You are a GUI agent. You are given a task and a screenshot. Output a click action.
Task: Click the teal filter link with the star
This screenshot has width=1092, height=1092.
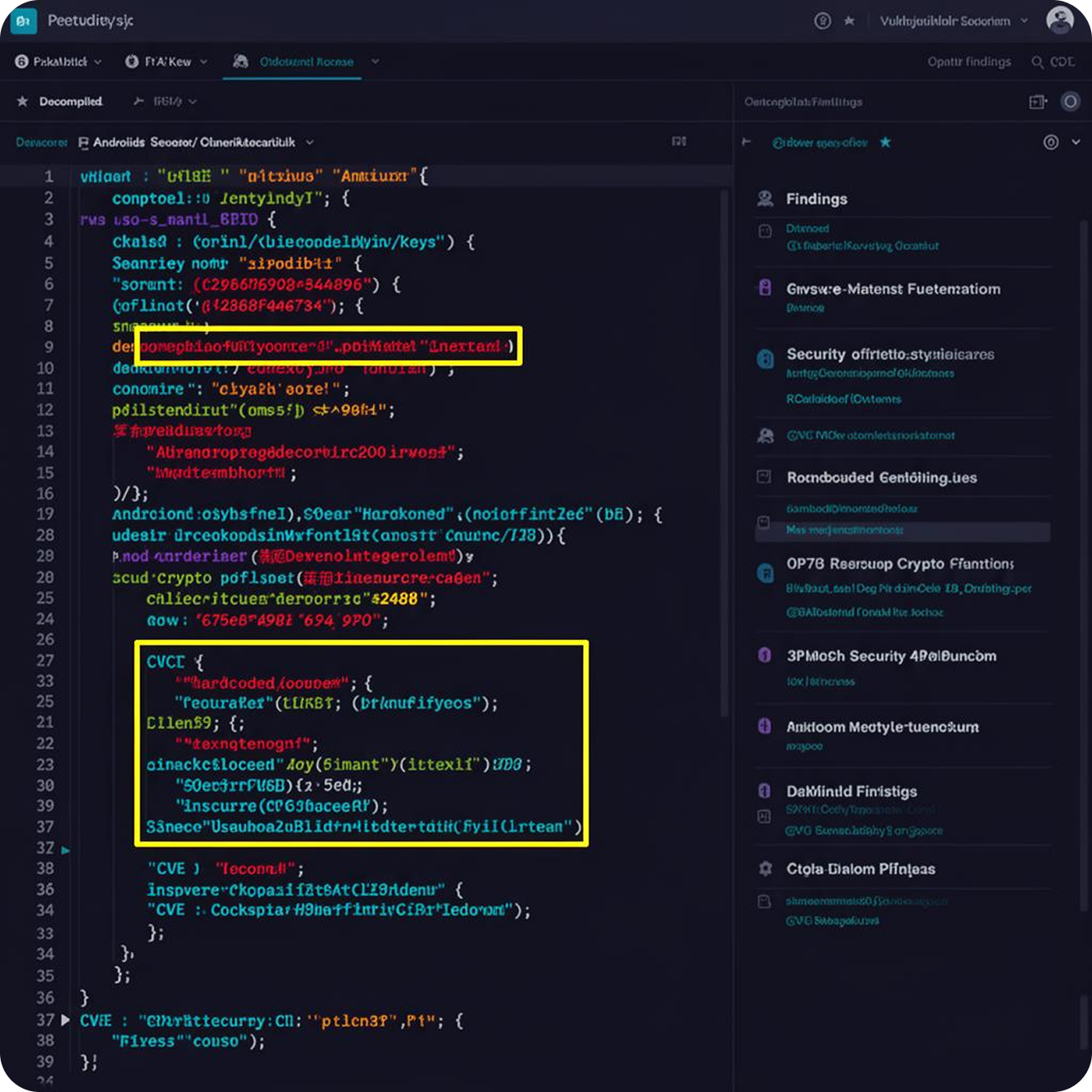pos(820,143)
